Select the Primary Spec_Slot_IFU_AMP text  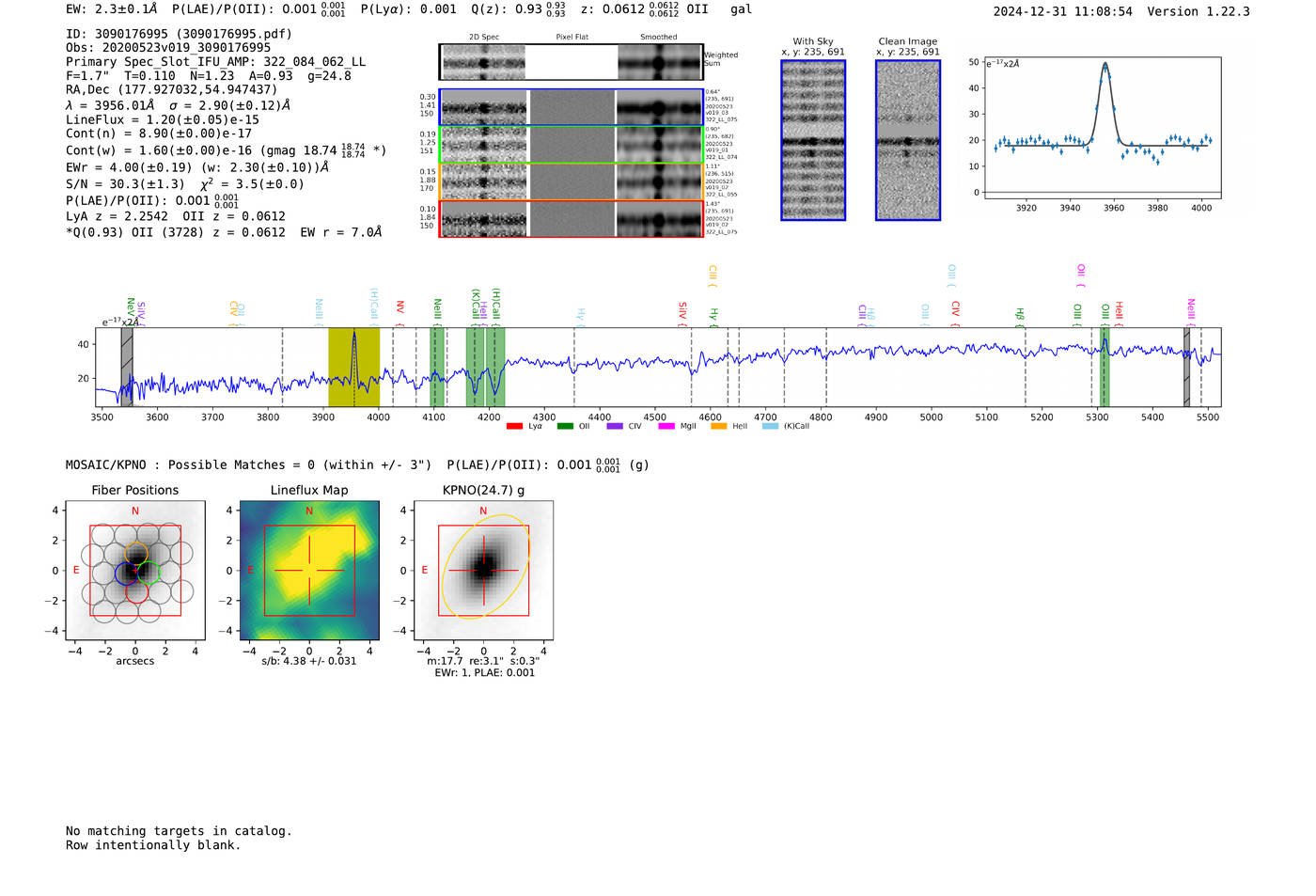(216, 62)
